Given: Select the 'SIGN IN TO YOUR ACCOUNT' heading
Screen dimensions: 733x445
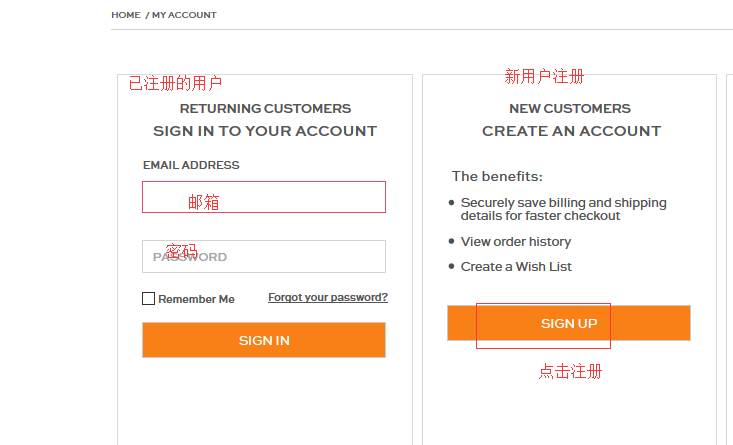Looking at the screenshot, I should (265, 131).
